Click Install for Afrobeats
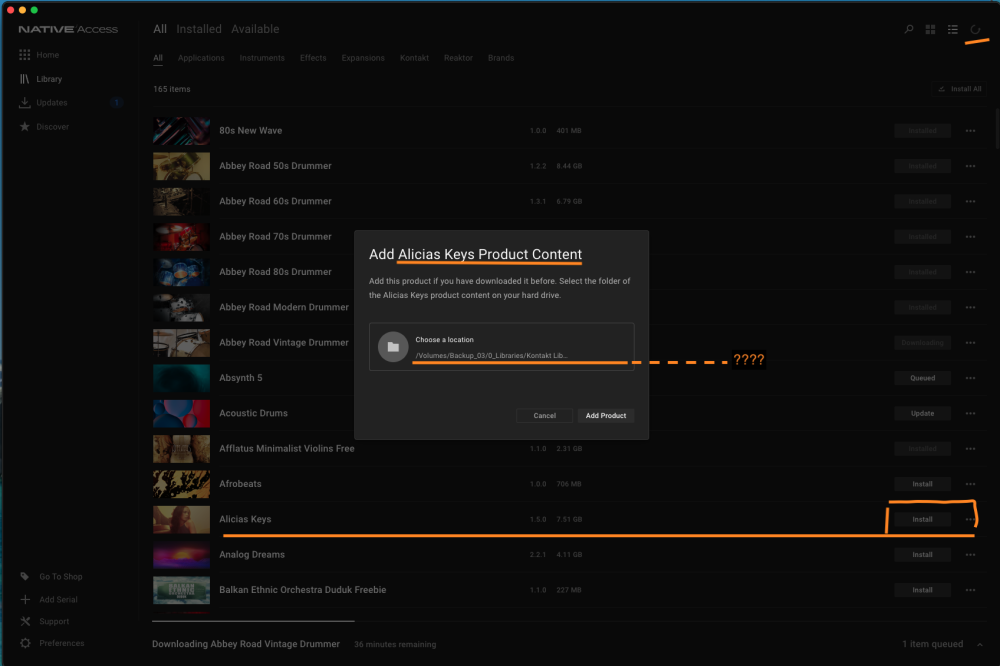1000x666 pixels. pyautogui.click(x=922, y=484)
